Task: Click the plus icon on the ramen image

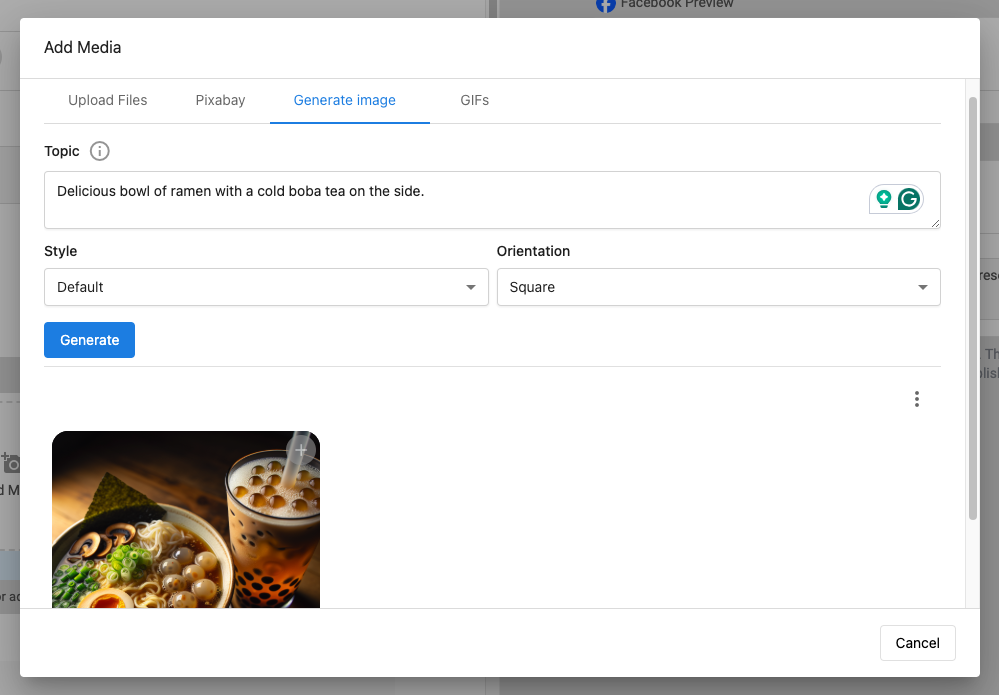Action: [x=301, y=450]
